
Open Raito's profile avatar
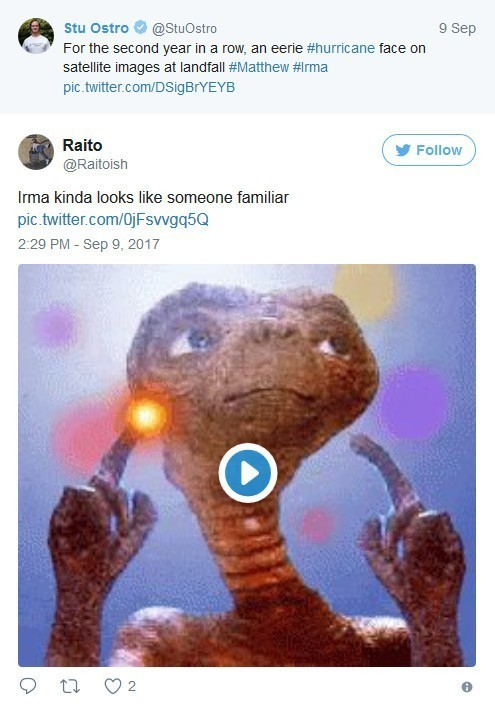pos(36,152)
